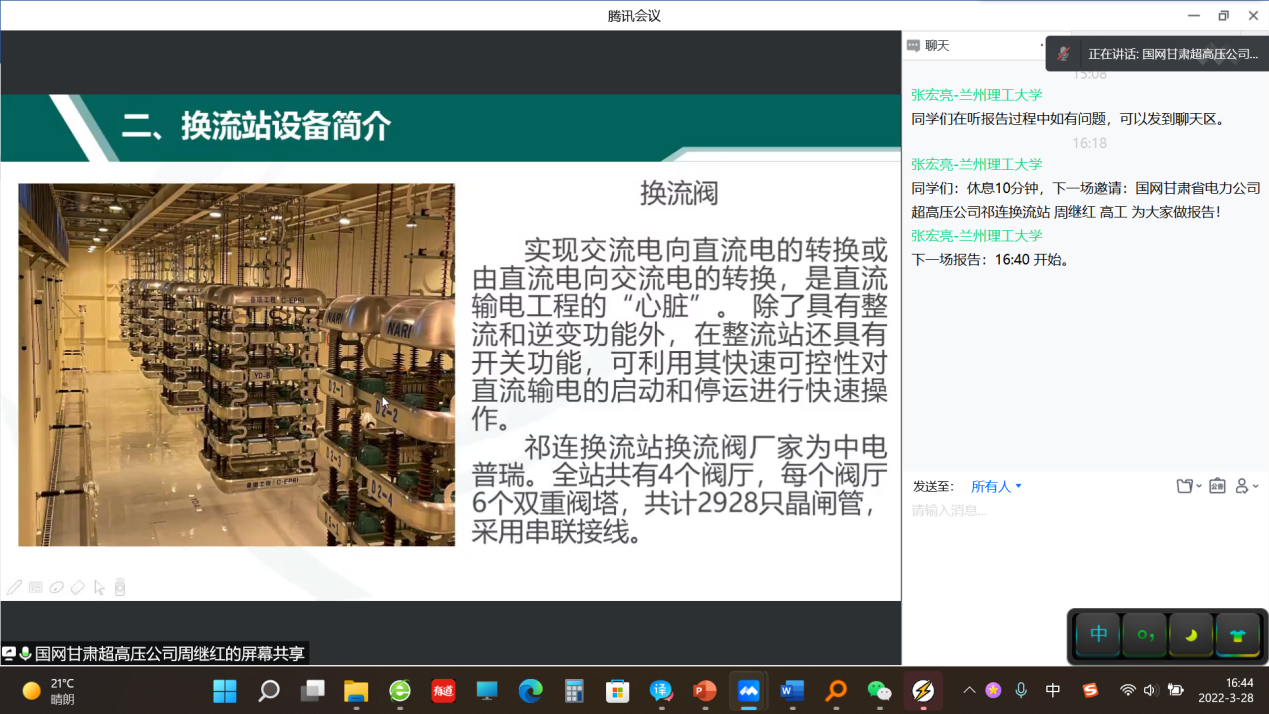Screen dimensions: 1269x714
Task: Click the screen share indicator icon
Action: (x=9, y=654)
